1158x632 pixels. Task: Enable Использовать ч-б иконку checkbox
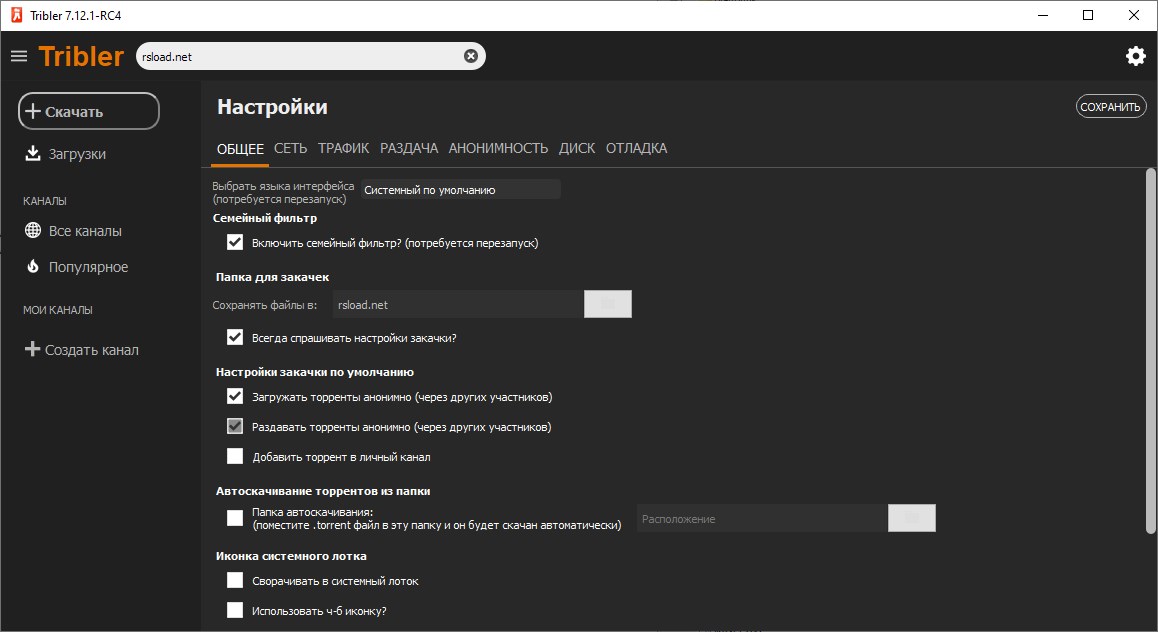click(x=235, y=610)
